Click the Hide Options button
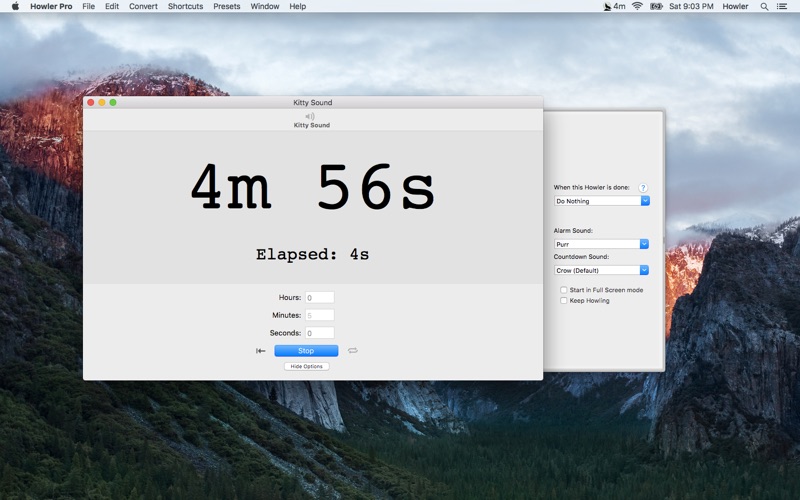 point(307,366)
